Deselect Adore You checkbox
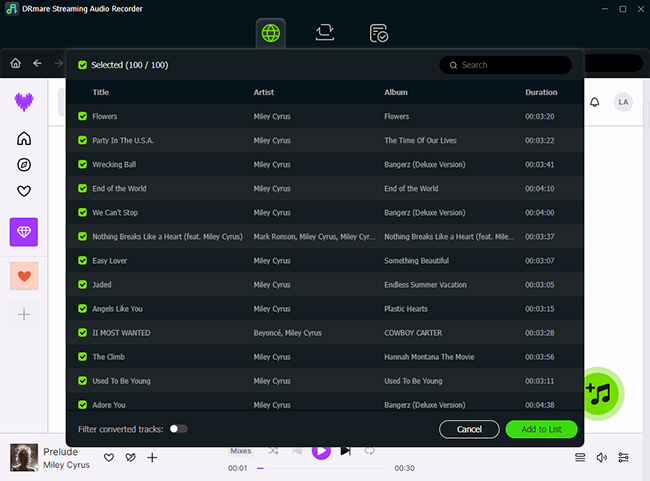This screenshot has height=481, width=650. pyautogui.click(x=82, y=405)
